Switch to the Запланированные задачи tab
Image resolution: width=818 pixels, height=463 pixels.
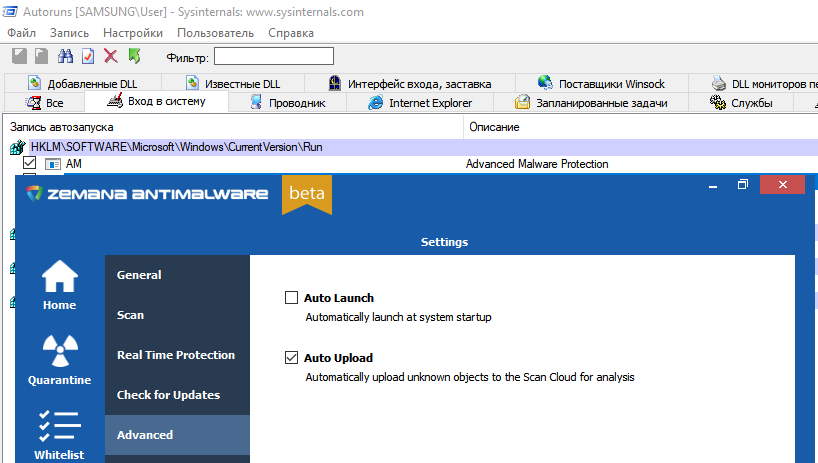pos(591,103)
